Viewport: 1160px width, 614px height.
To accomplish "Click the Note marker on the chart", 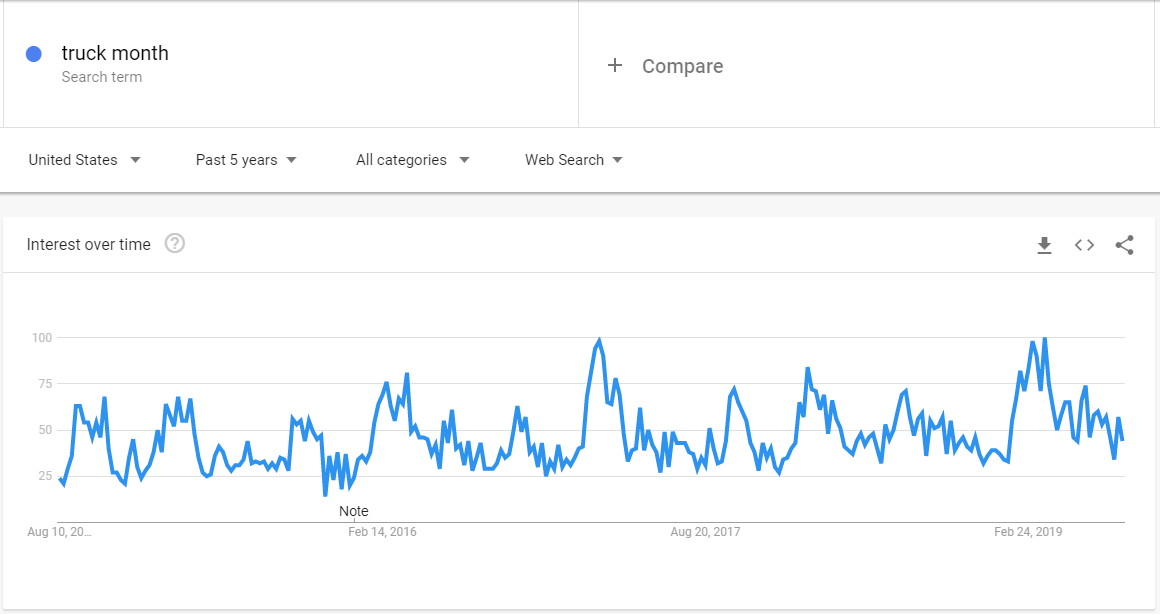I will [x=353, y=511].
